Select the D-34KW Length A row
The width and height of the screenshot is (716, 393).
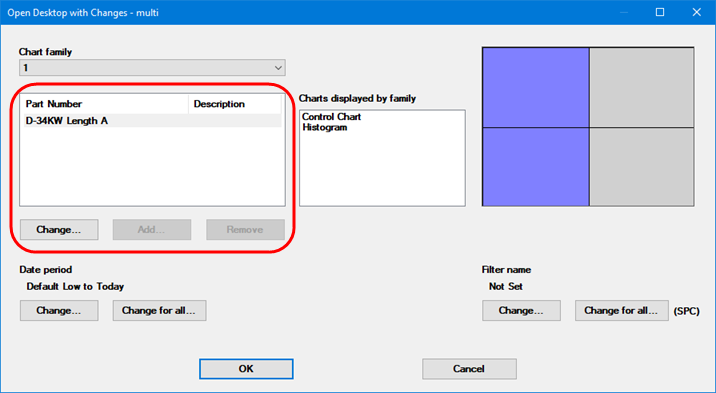coord(152,121)
